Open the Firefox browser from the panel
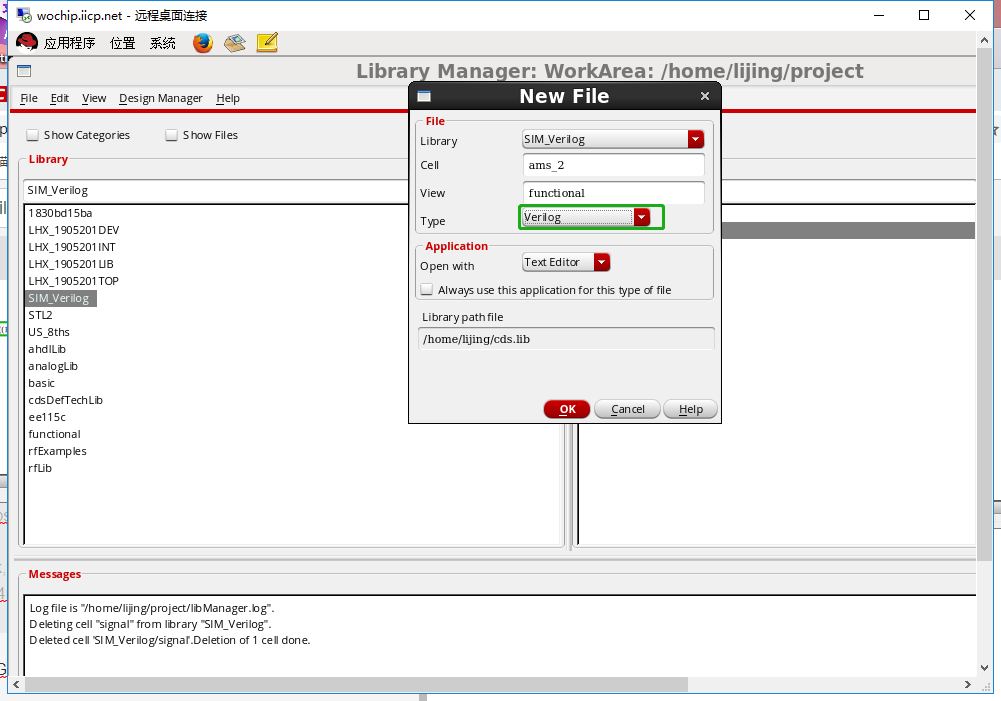The width and height of the screenshot is (1001, 701). click(202, 42)
